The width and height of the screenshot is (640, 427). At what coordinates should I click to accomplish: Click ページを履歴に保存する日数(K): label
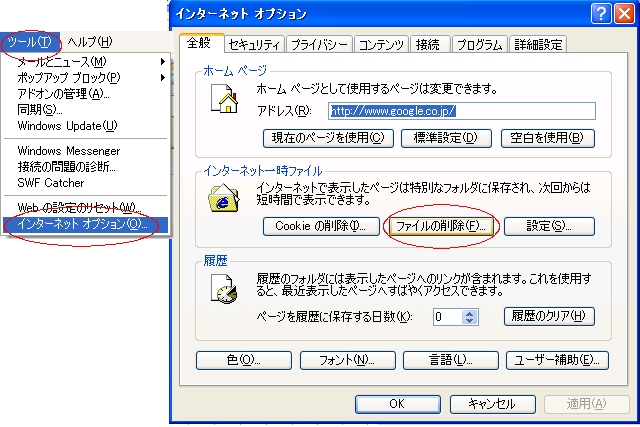click(x=335, y=317)
